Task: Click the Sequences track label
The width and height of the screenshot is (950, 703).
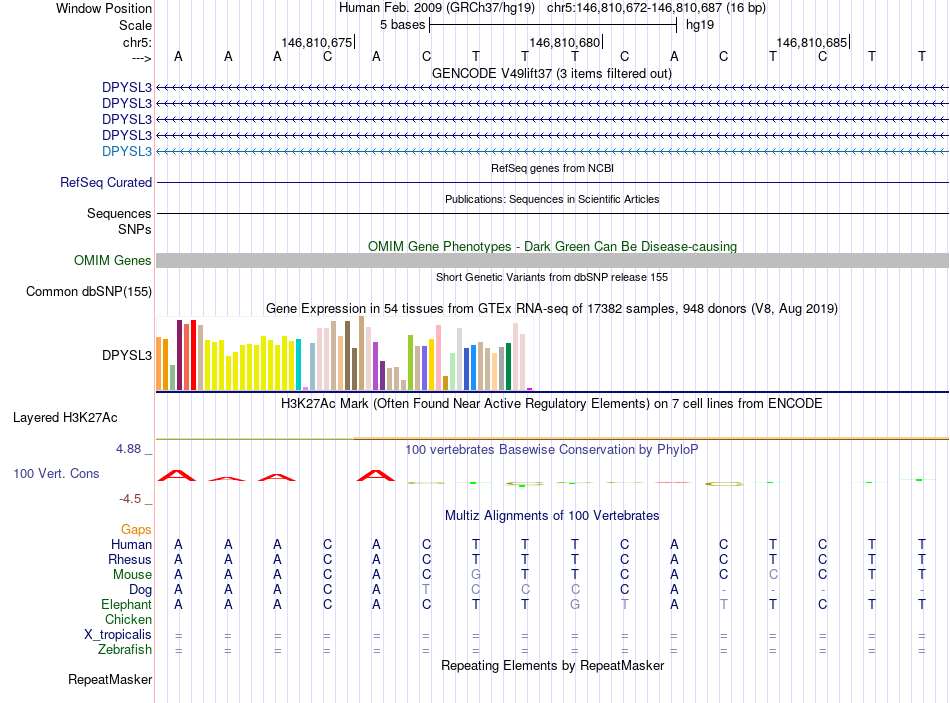Action: tap(119, 213)
